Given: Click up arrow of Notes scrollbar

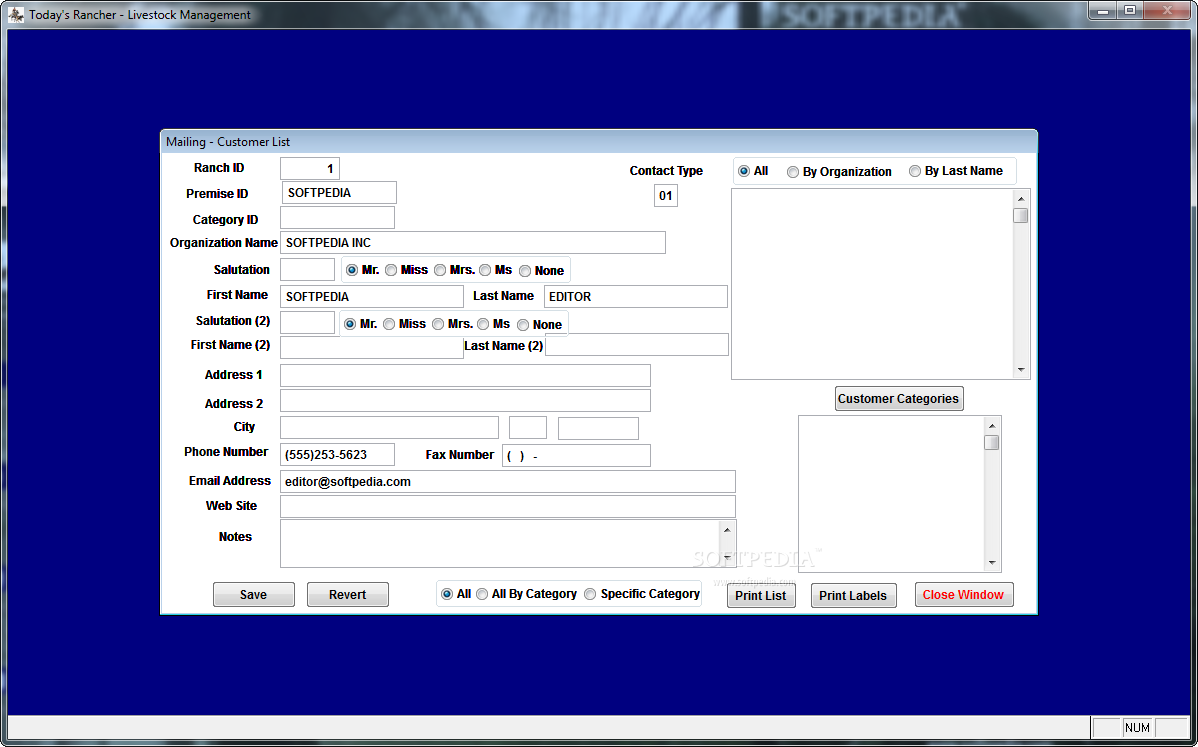Looking at the screenshot, I should pos(727,530).
